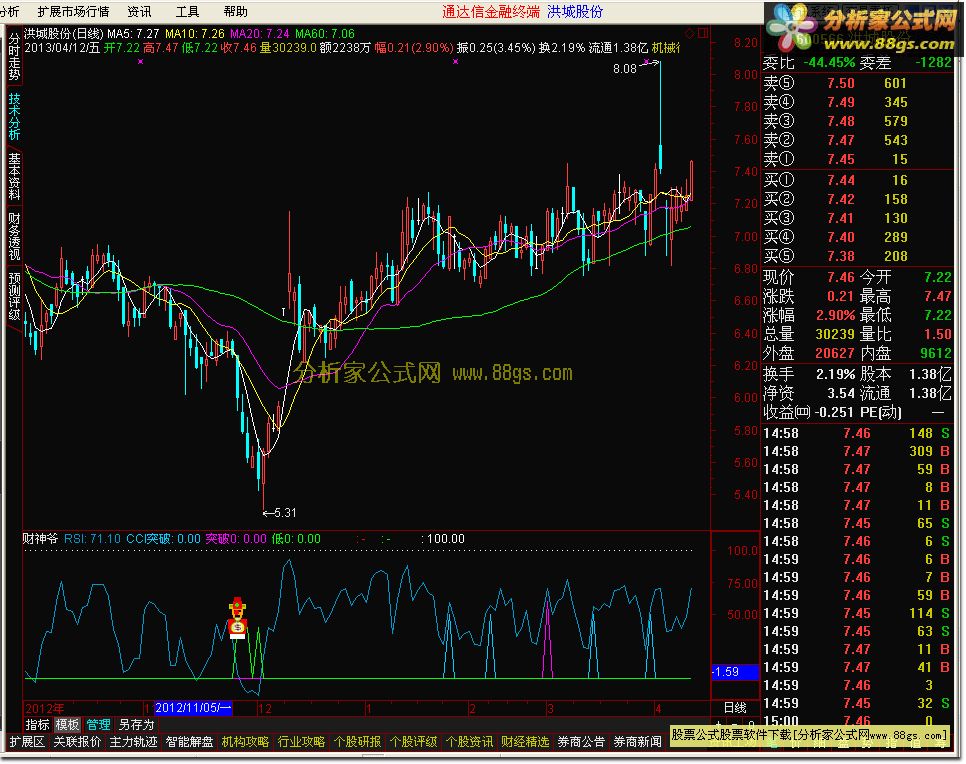
Task: Click the 14:58 tick with volume 309
Action: click(857, 452)
